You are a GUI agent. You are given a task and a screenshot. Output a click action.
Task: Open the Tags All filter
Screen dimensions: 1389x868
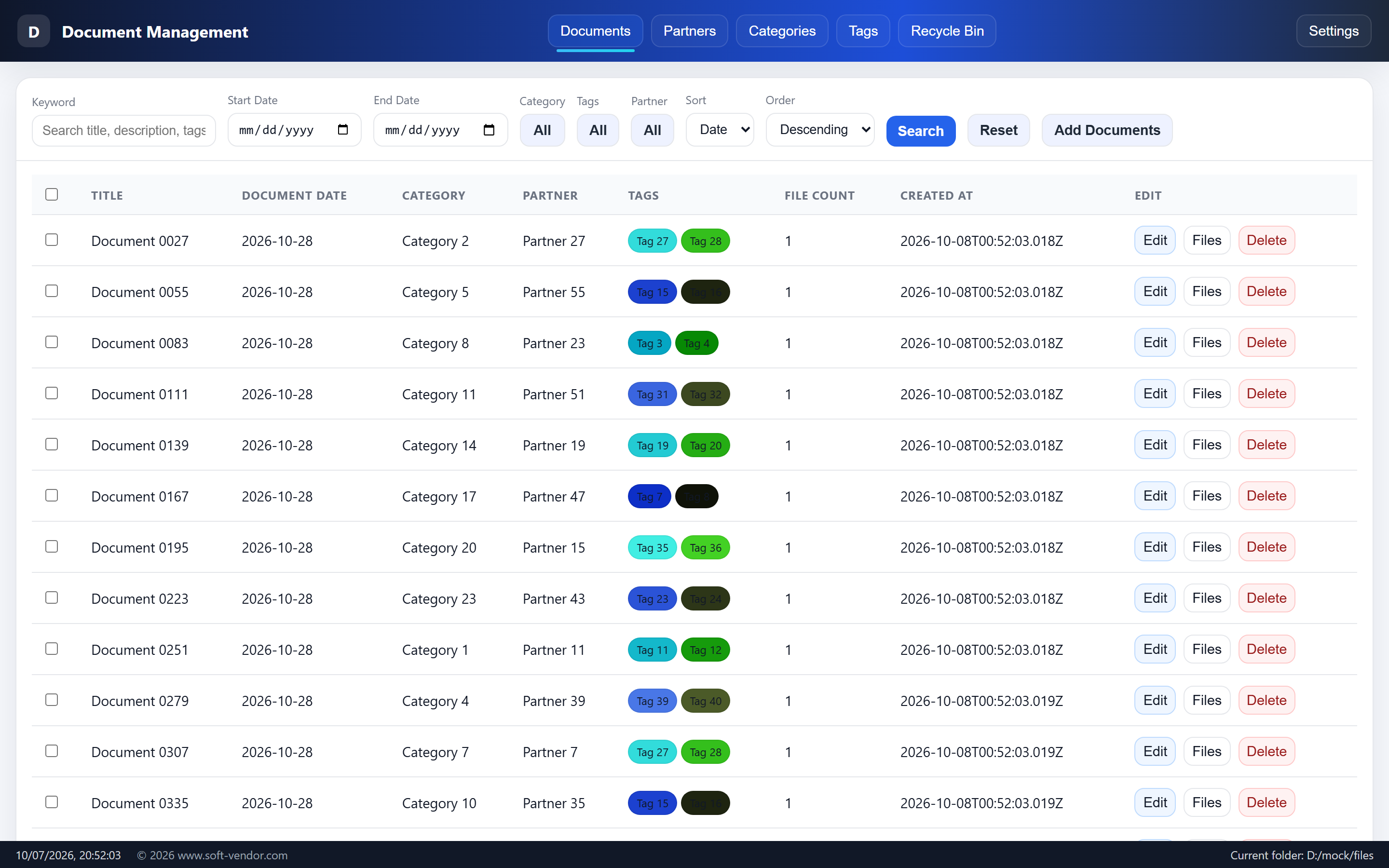[x=598, y=130]
